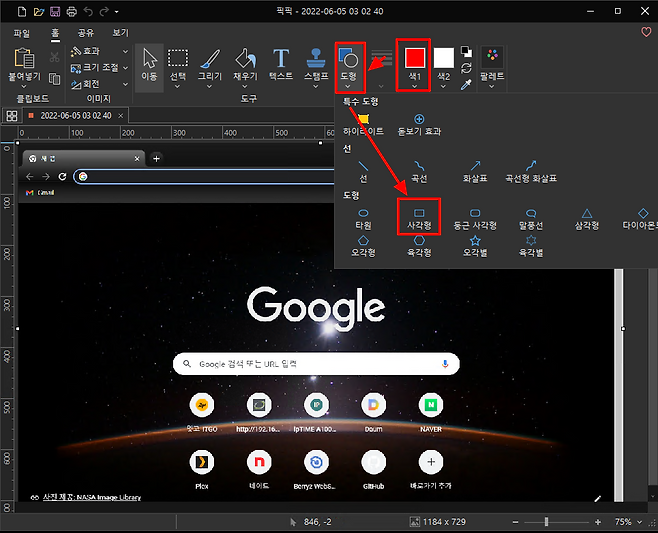Choose the 오각형 pentagon shape
Viewport: 658px width, 533px height.
tap(363, 246)
